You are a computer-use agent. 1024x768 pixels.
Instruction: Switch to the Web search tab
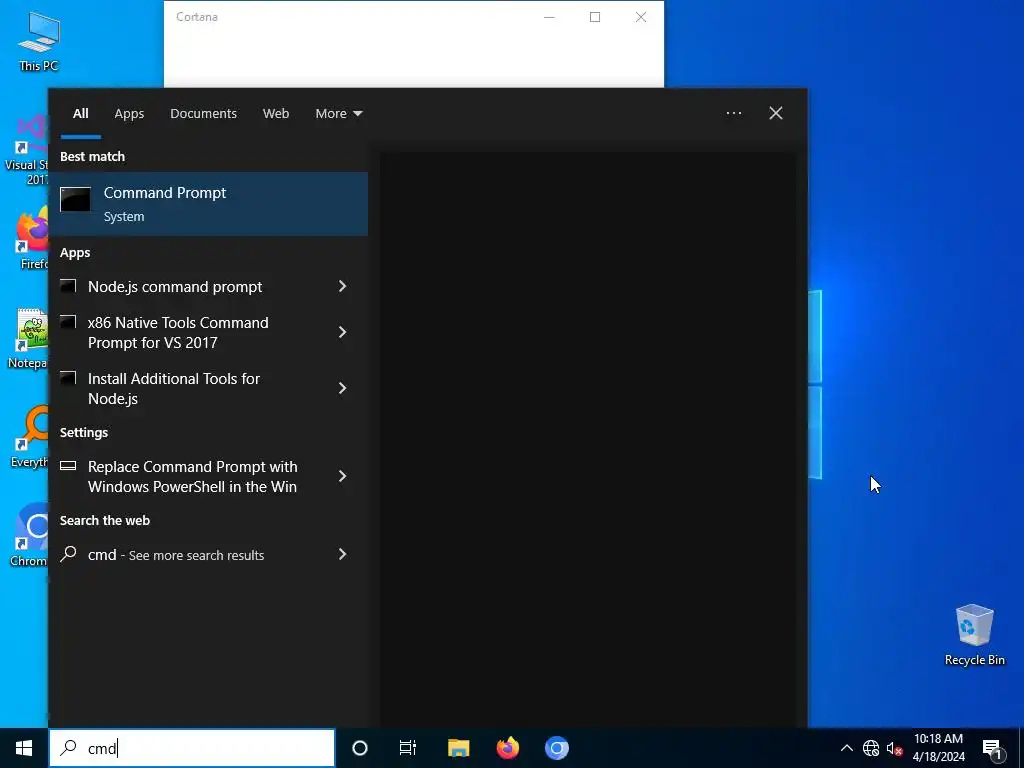pyautogui.click(x=276, y=114)
